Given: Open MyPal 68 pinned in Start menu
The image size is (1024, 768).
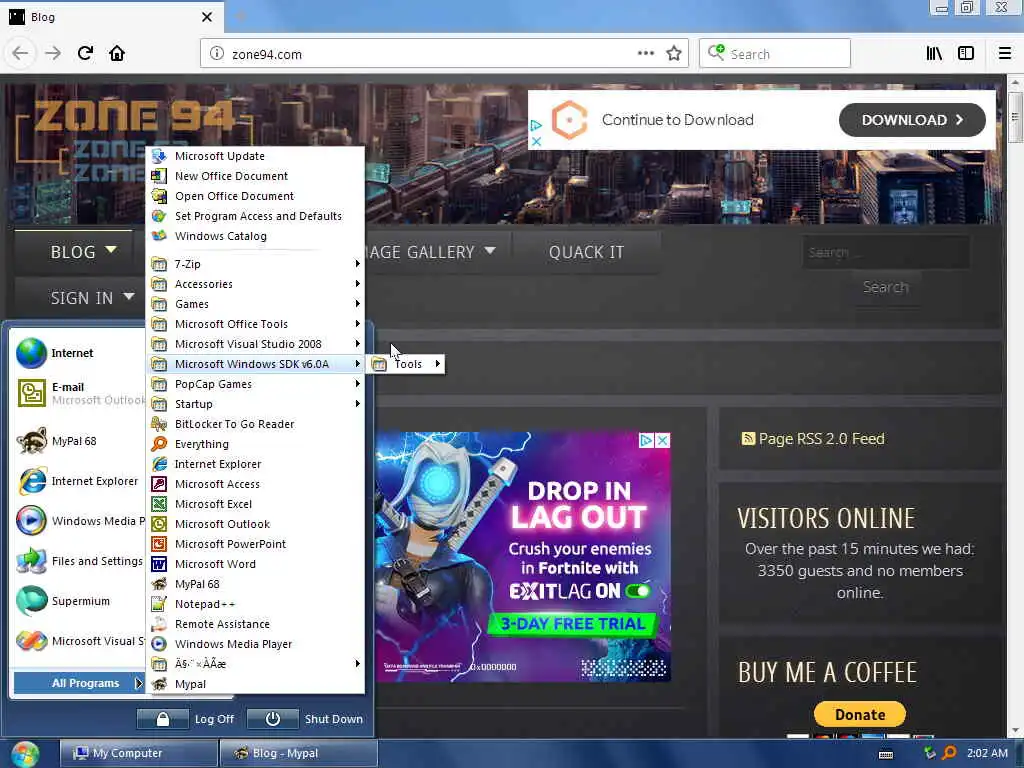Looking at the screenshot, I should click(x=78, y=441).
